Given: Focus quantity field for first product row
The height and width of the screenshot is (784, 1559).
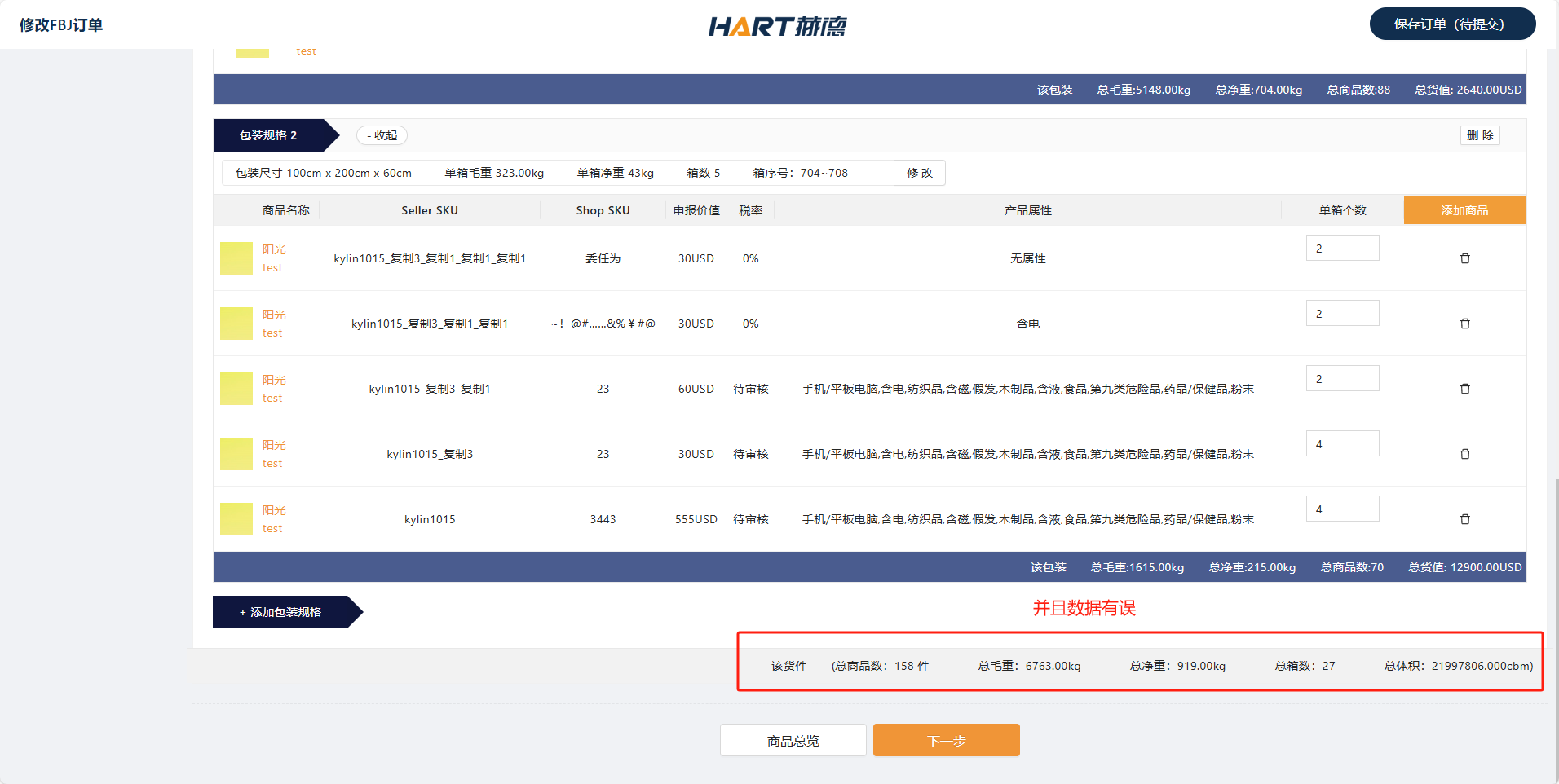Looking at the screenshot, I should click(x=1342, y=249).
